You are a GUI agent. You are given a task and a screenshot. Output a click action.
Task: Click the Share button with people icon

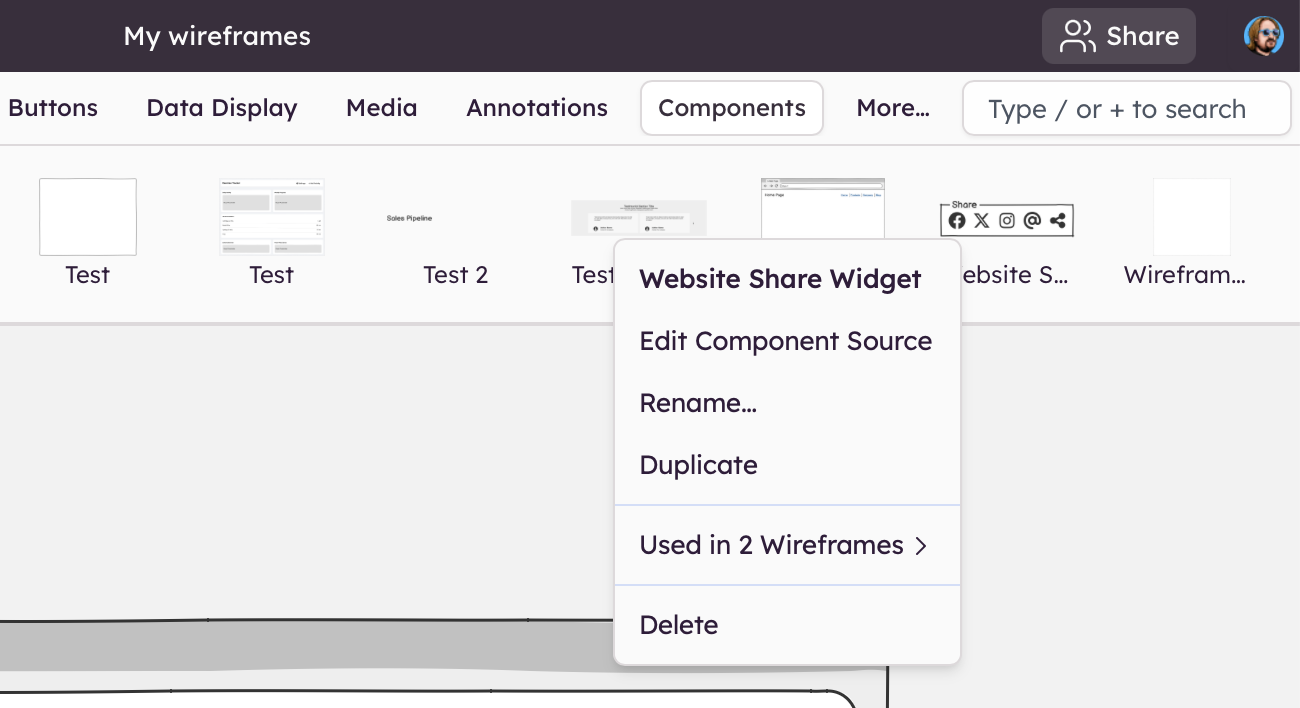point(1118,36)
